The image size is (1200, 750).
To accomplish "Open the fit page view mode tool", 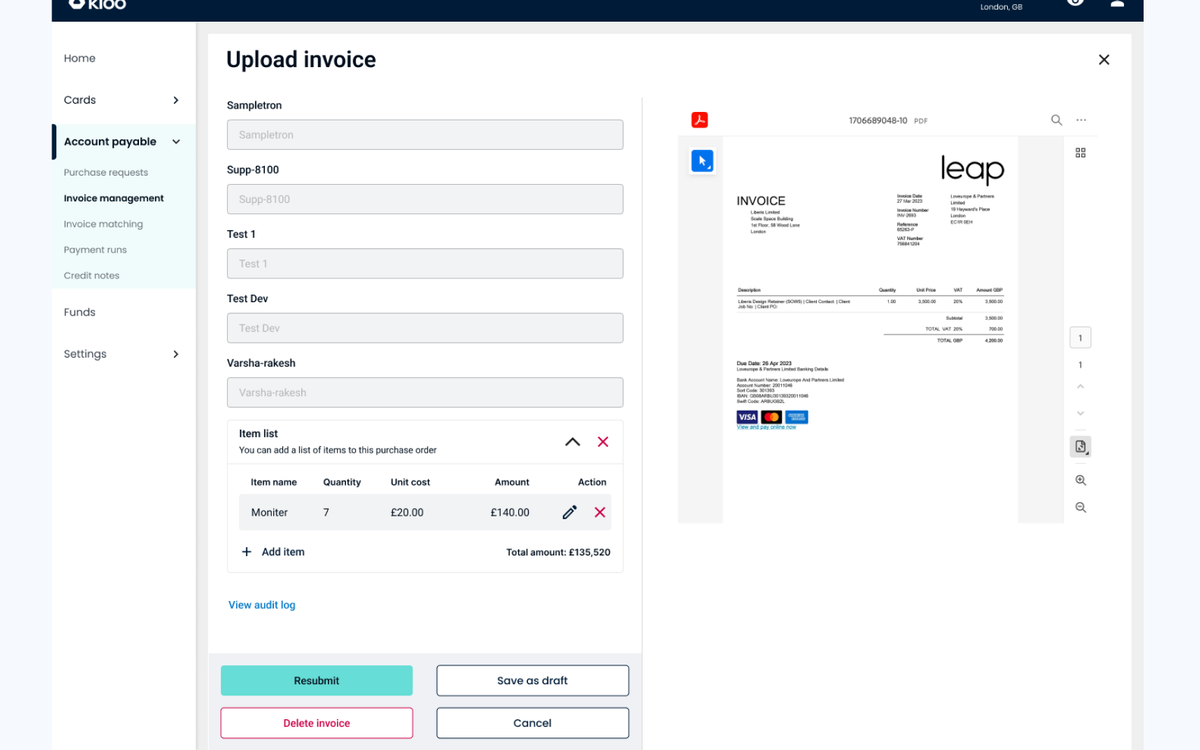I will [x=1080, y=446].
